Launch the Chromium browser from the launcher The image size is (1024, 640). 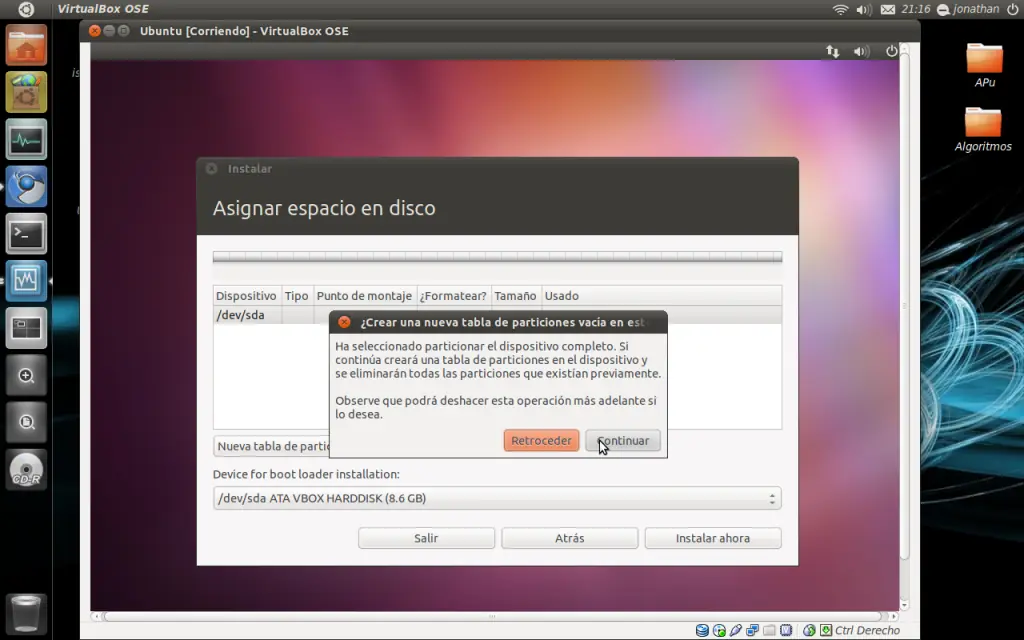coord(26,186)
